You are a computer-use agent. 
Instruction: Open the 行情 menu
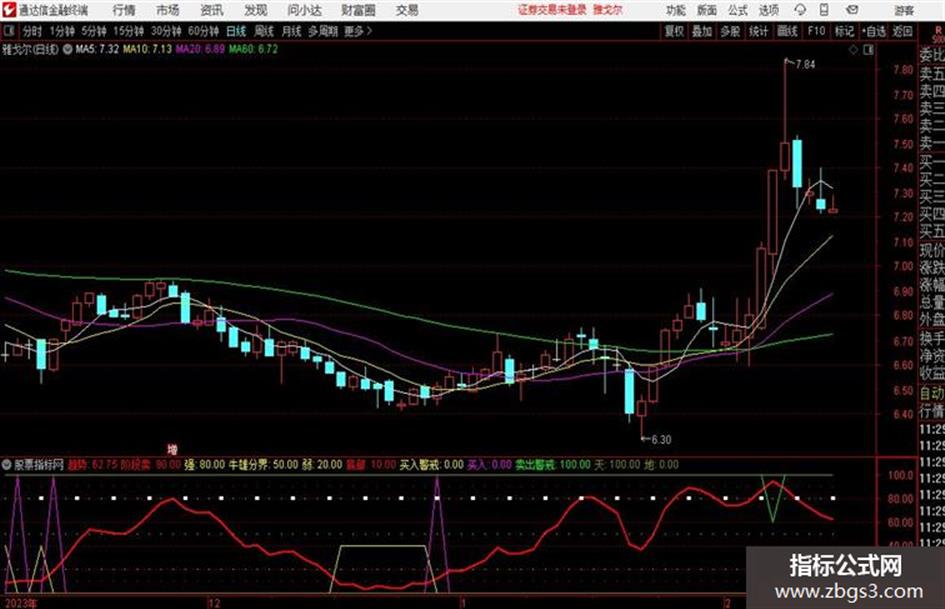pos(124,10)
